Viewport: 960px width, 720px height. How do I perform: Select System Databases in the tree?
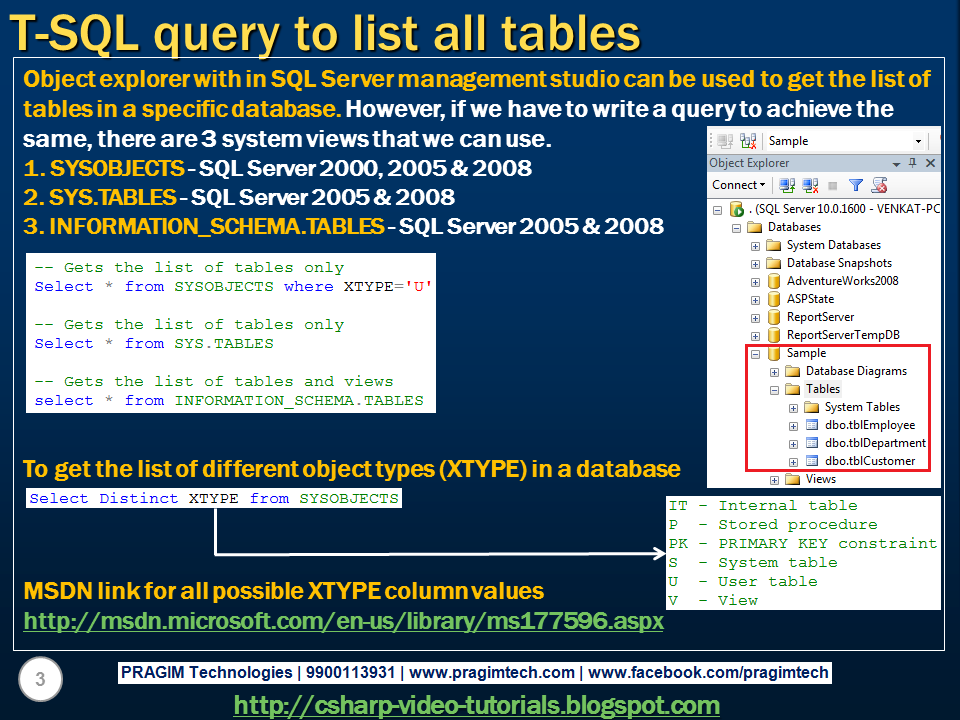pyautogui.click(x=833, y=245)
